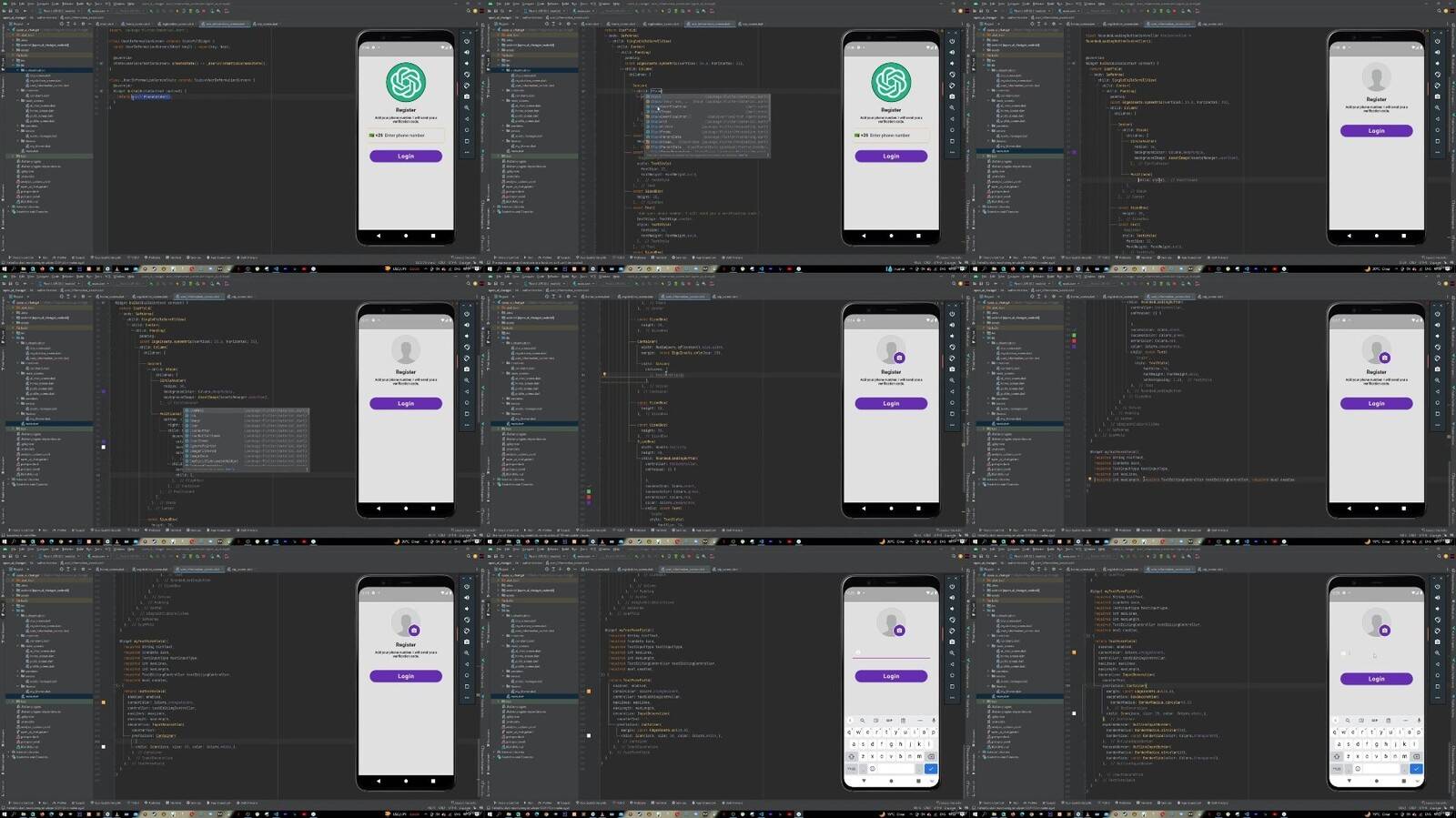Click orange gutter color swatch, bottom-right frame
The height and width of the screenshot is (818, 1456).
(1074, 652)
